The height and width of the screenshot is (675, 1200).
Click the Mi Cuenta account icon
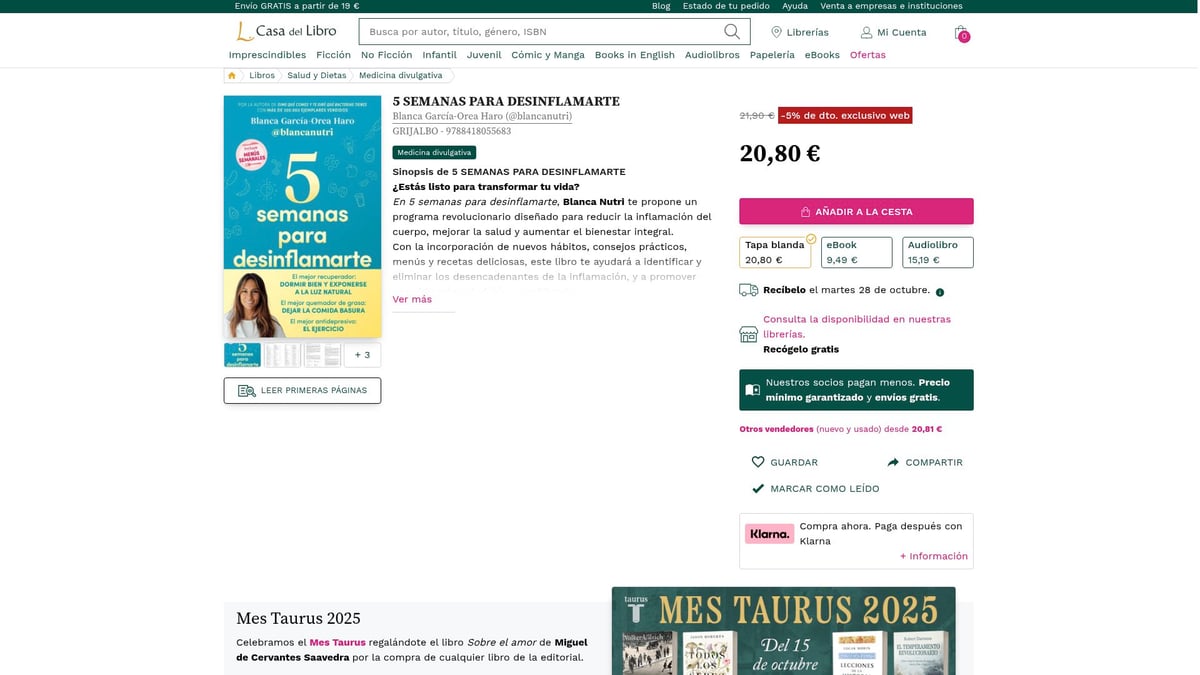(865, 31)
